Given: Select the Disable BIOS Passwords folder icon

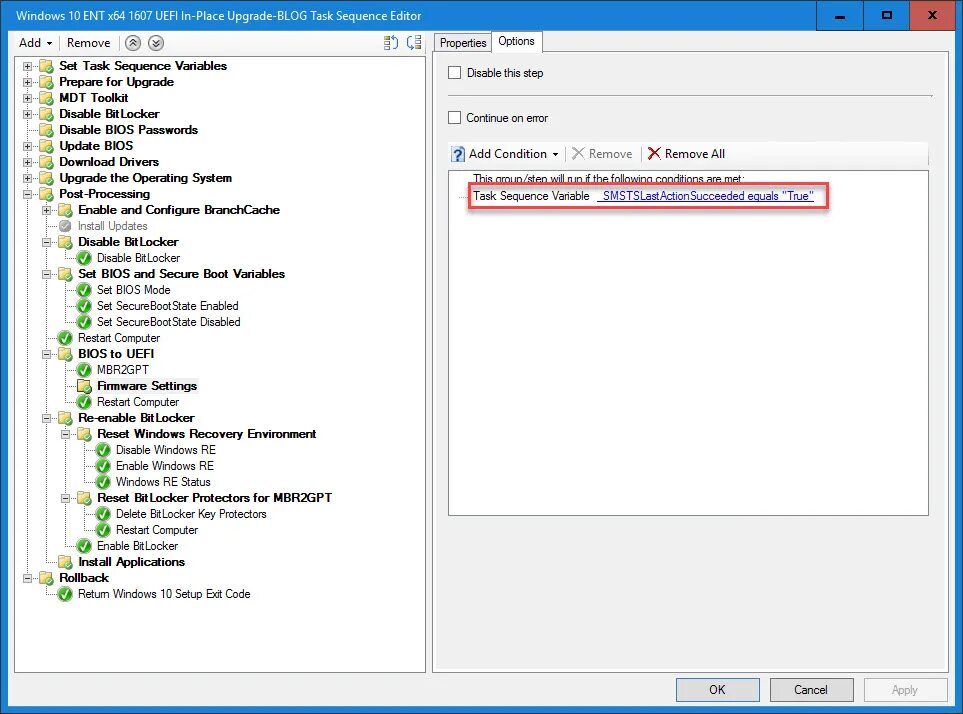Looking at the screenshot, I should tap(47, 130).
